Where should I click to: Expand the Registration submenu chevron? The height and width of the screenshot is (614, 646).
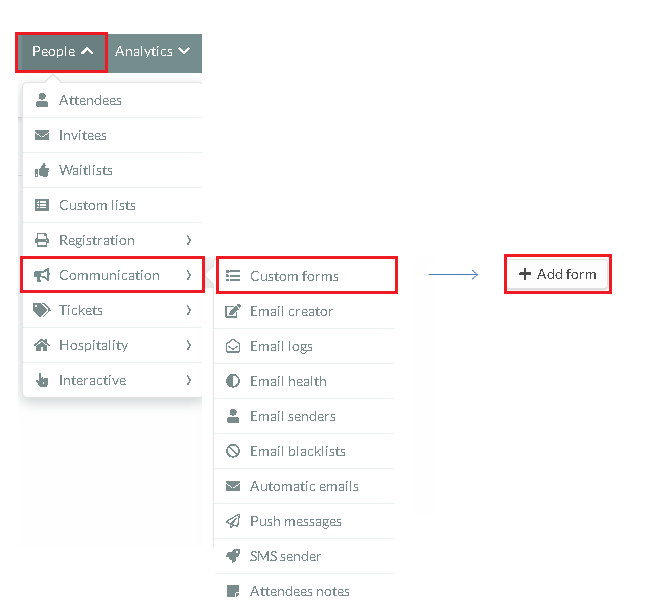coord(189,240)
